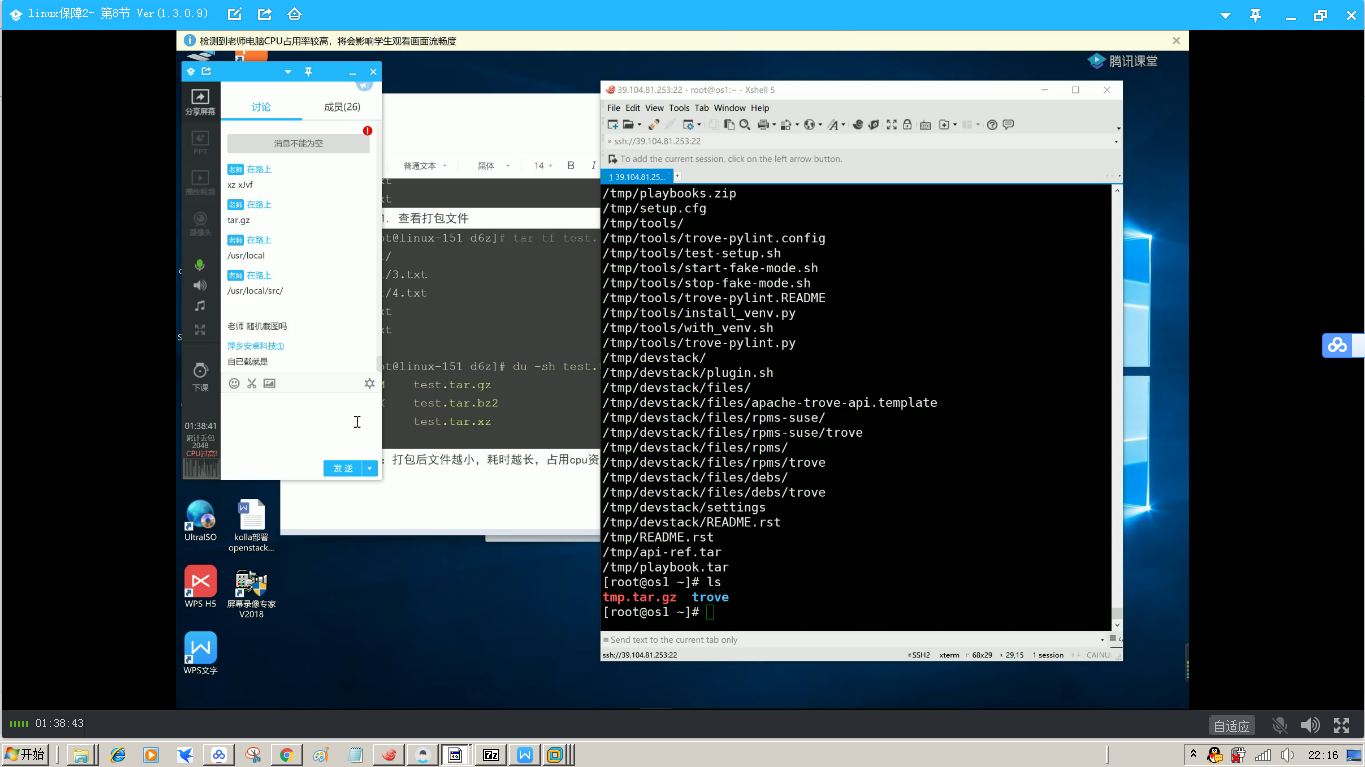Open the Xshell address bar dropdown

(1116, 142)
